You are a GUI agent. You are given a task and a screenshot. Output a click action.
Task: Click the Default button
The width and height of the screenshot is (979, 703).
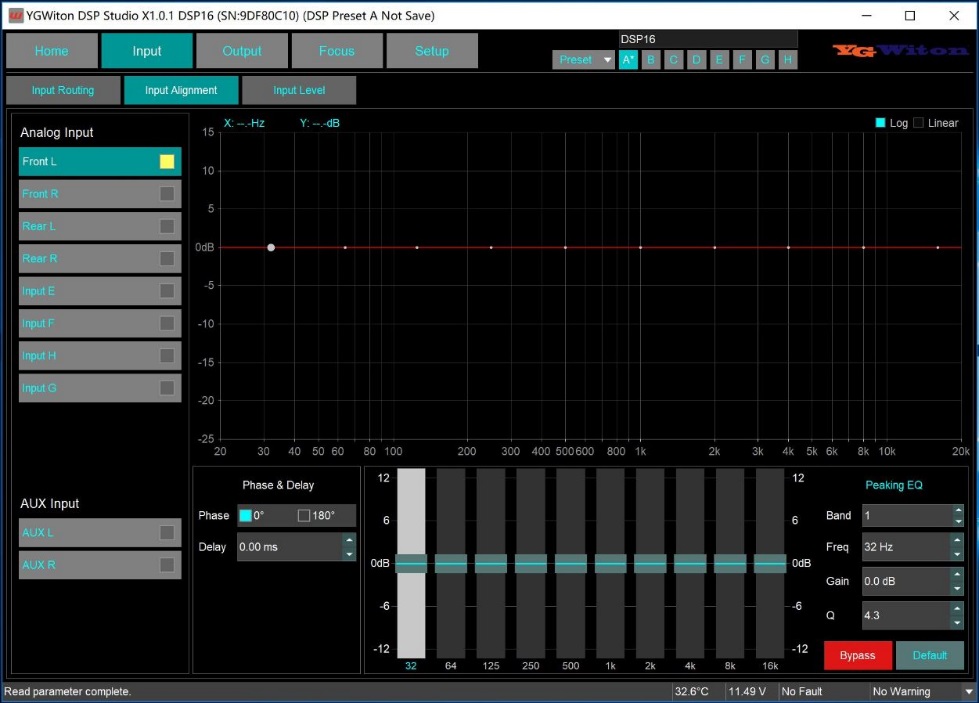(x=930, y=656)
